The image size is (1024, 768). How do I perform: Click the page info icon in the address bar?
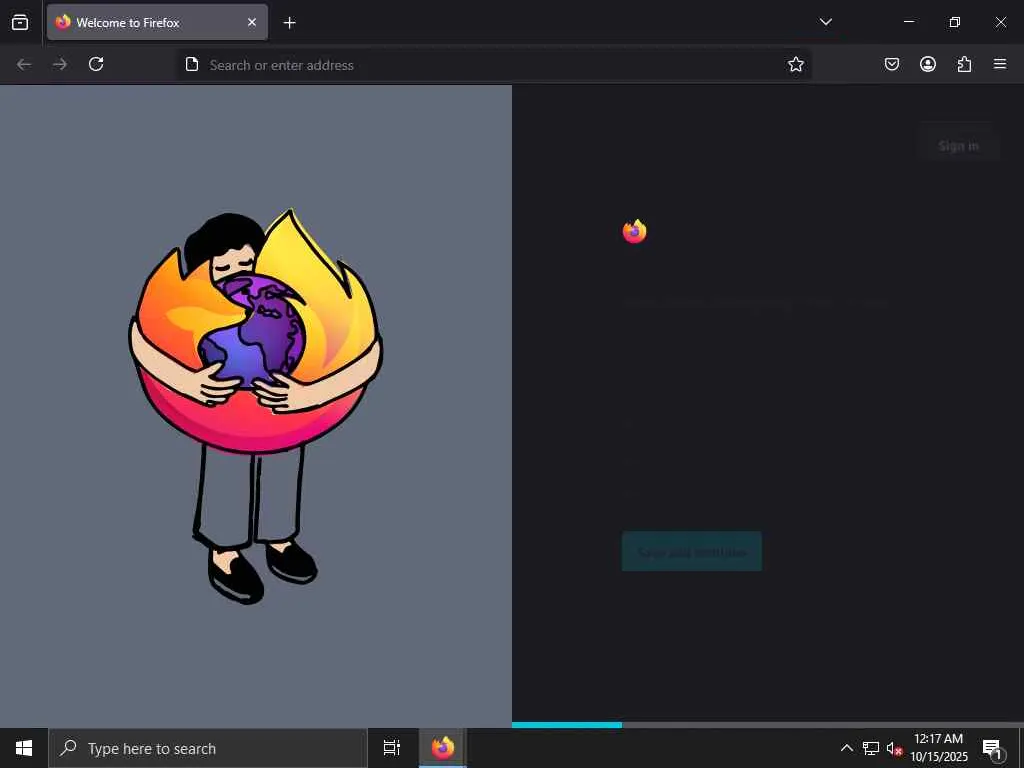pos(192,64)
